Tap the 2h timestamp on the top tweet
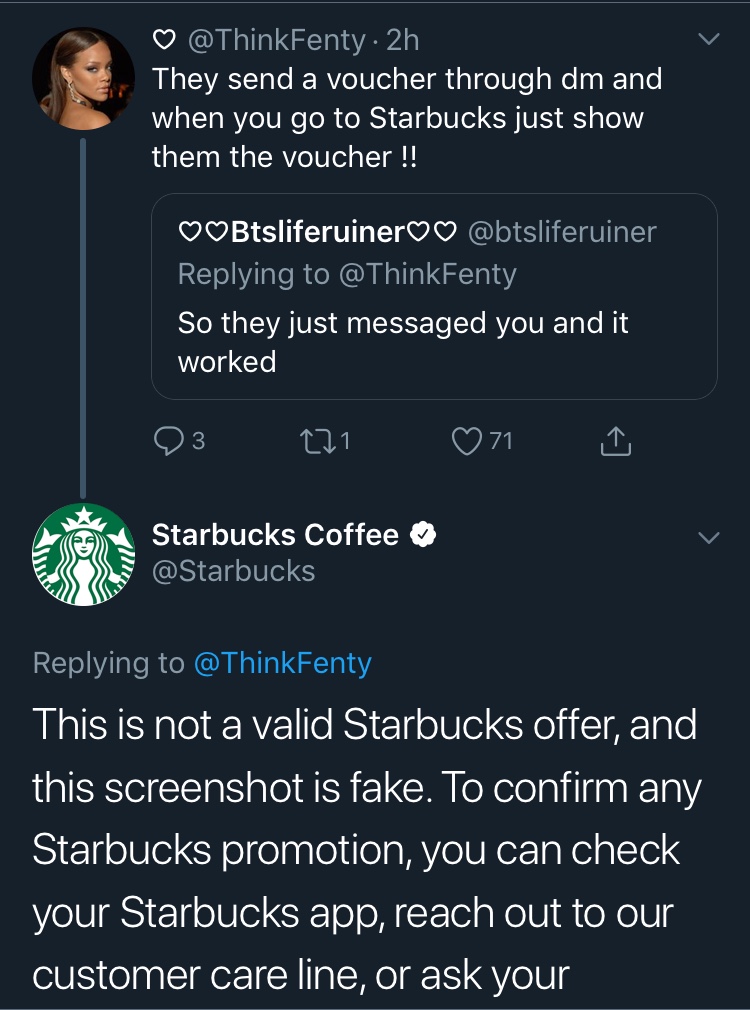The height and width of the screenshot is (1010, 750). point(402,40)
